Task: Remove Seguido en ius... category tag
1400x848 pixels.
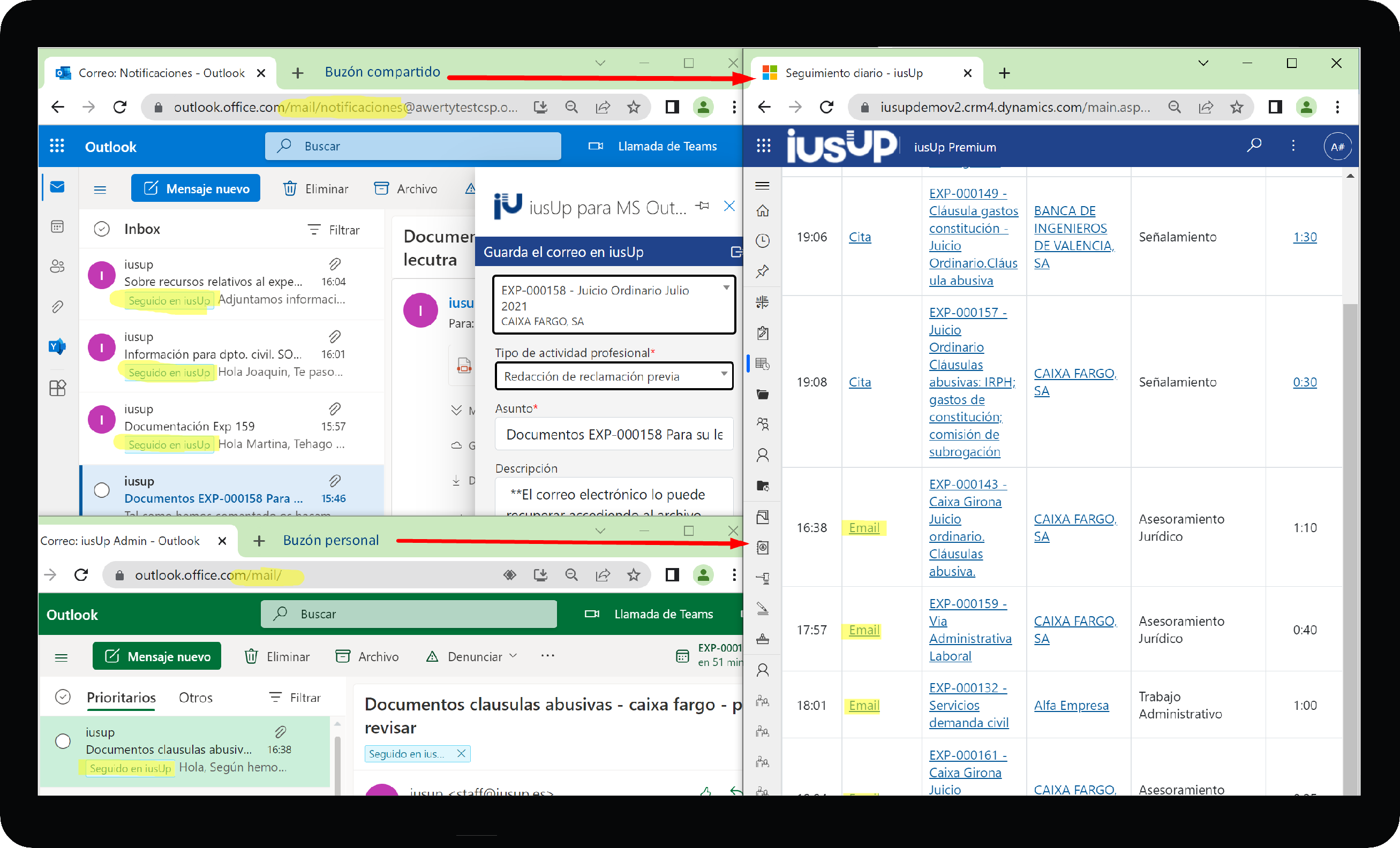Action: tap(461, 753)
